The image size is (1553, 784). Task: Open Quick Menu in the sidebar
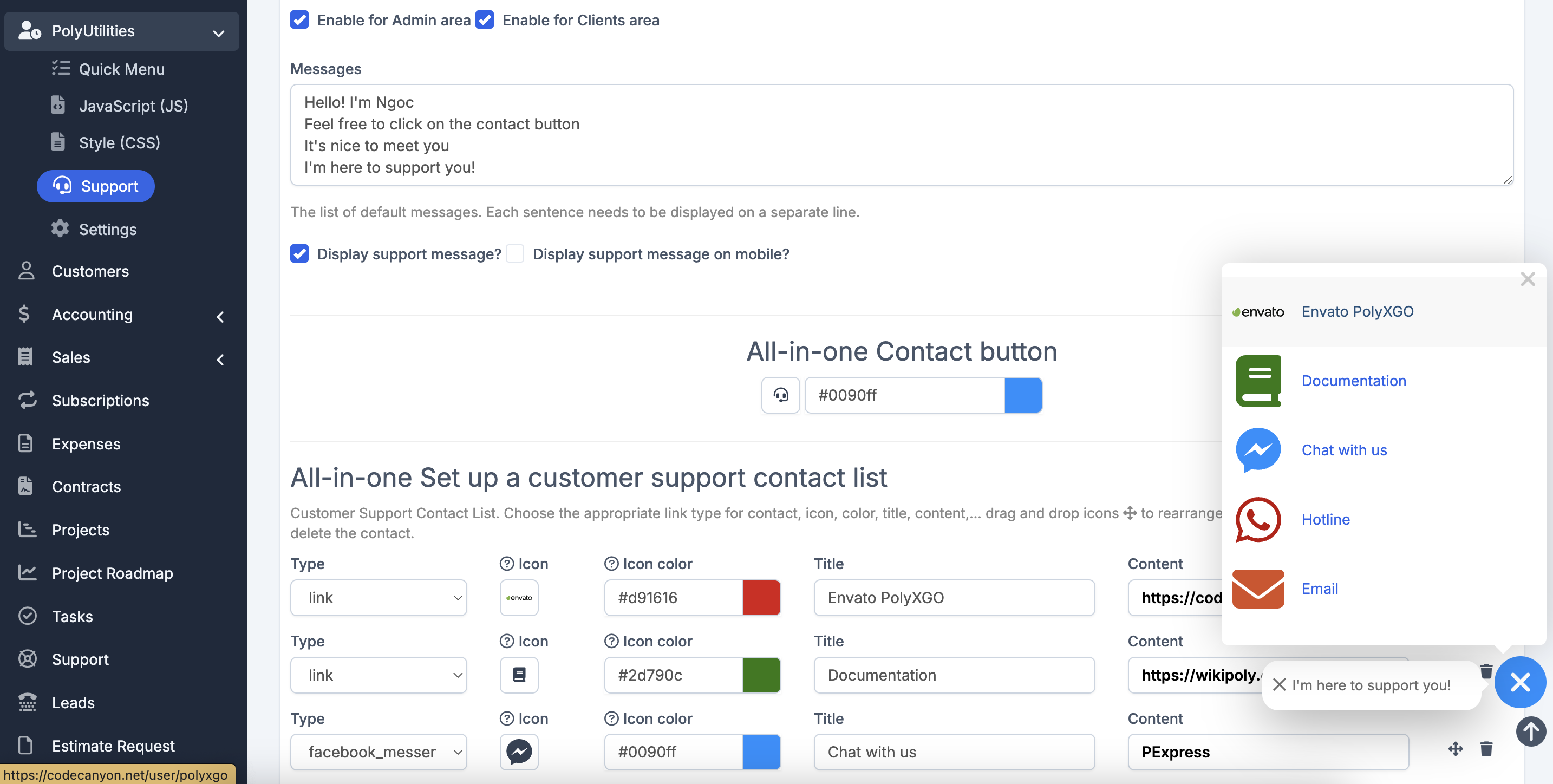[x=121, y=69]
